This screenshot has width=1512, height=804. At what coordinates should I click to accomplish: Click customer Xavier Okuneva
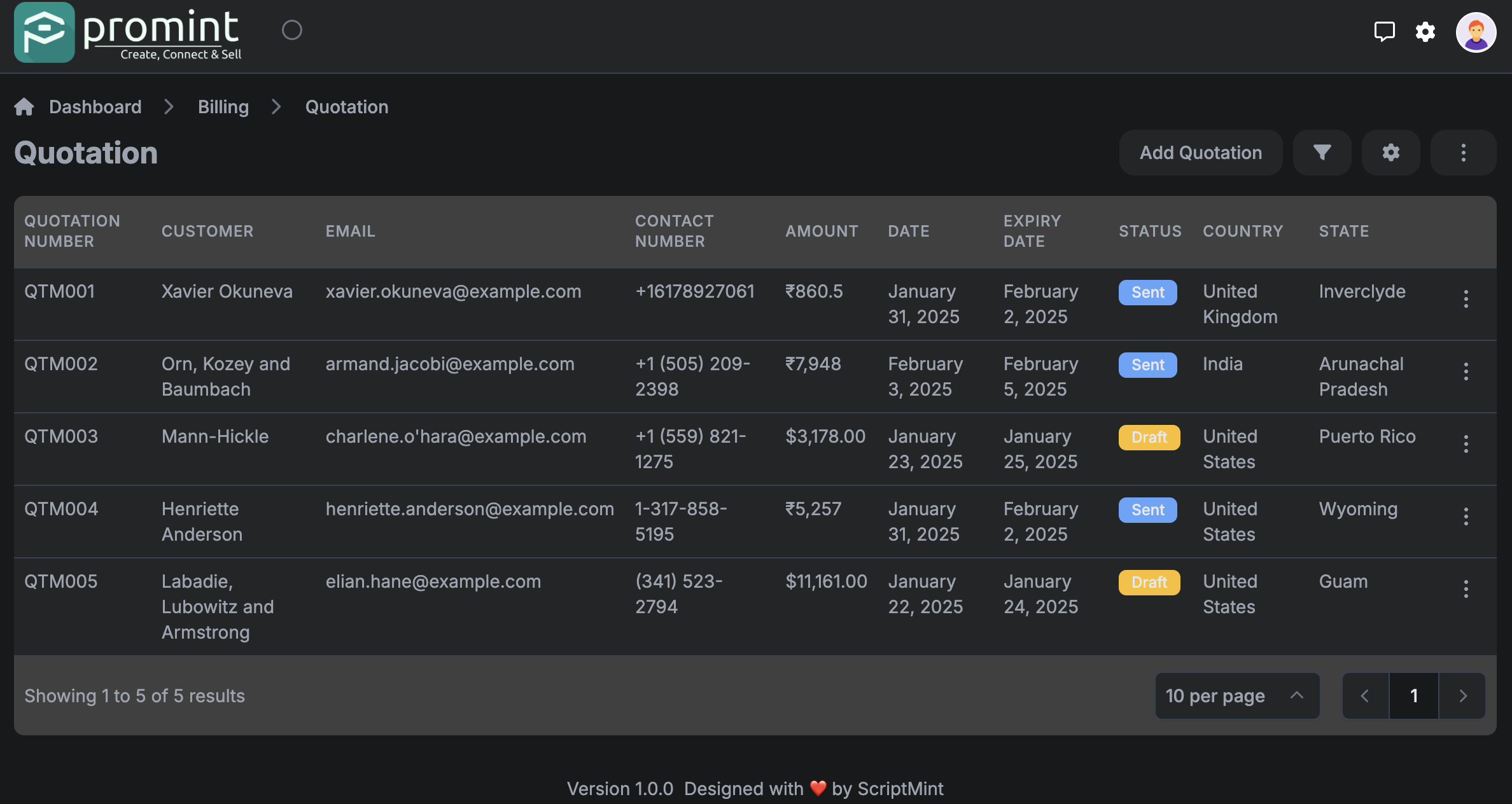[x=227, y=291]
